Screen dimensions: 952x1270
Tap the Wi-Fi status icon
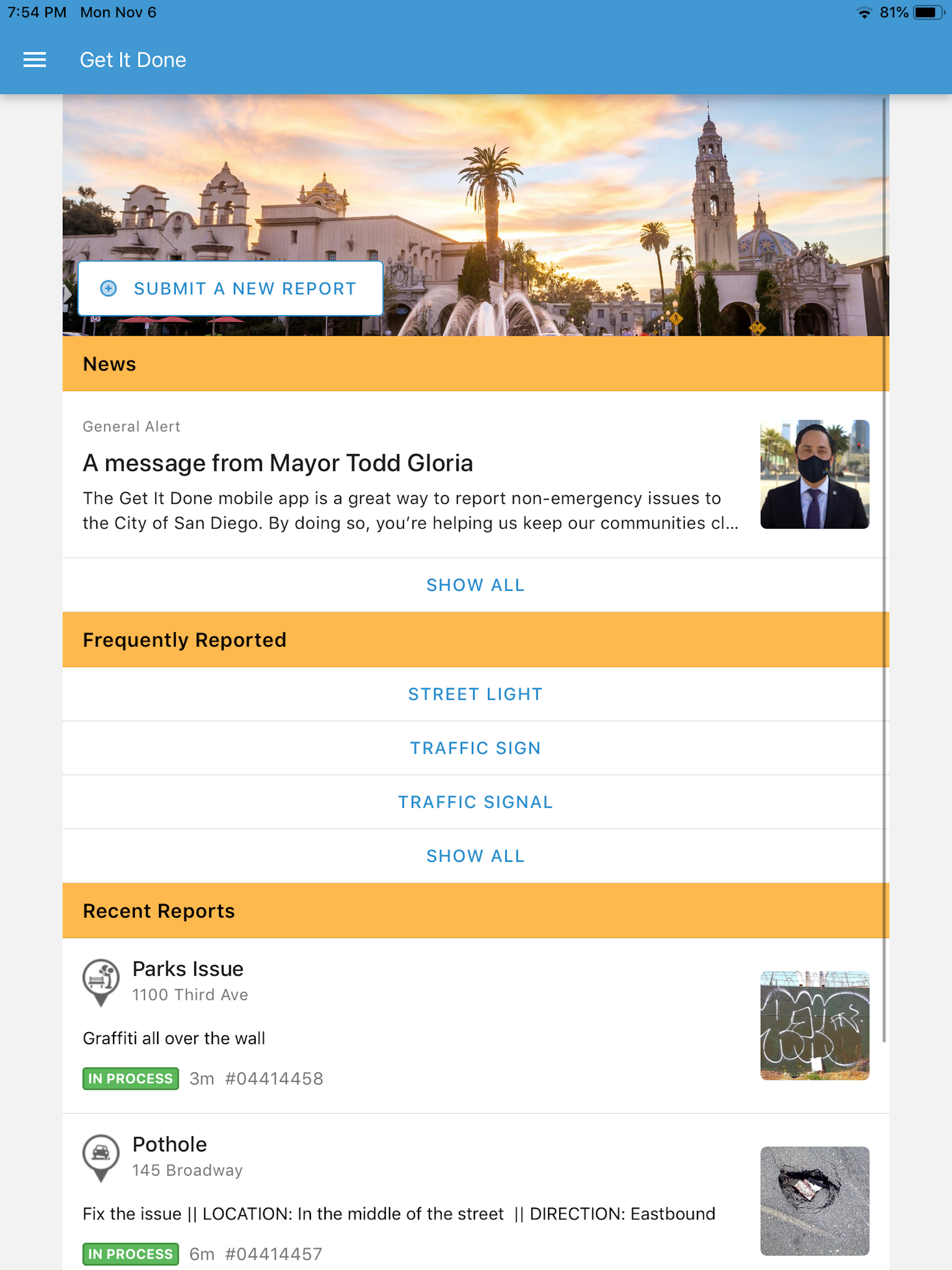(864, 13)
